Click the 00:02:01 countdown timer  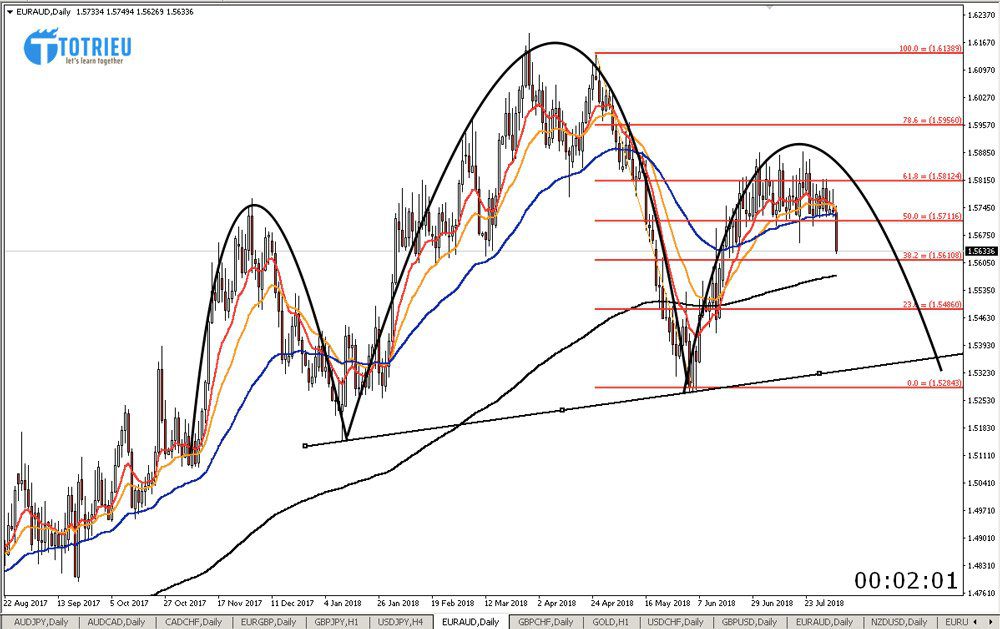click(x=906, y=580)
